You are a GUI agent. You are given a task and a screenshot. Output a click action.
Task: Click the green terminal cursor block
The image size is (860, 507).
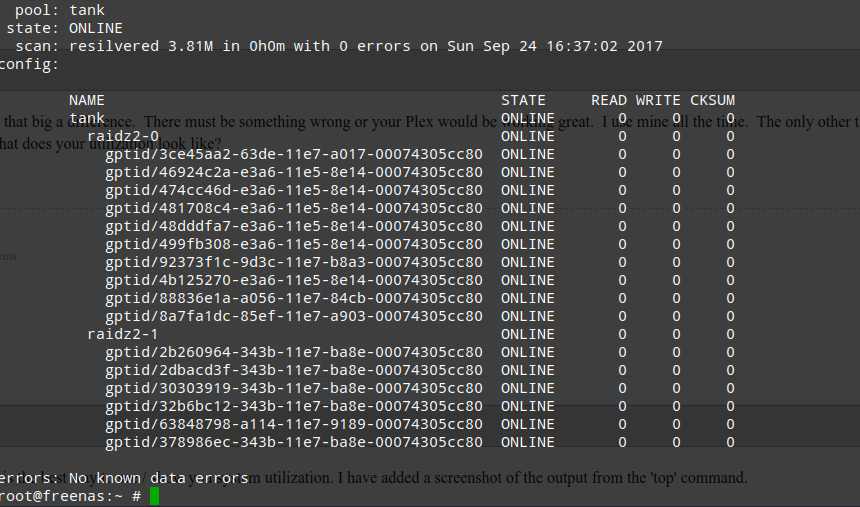click(x=154, y=496)
